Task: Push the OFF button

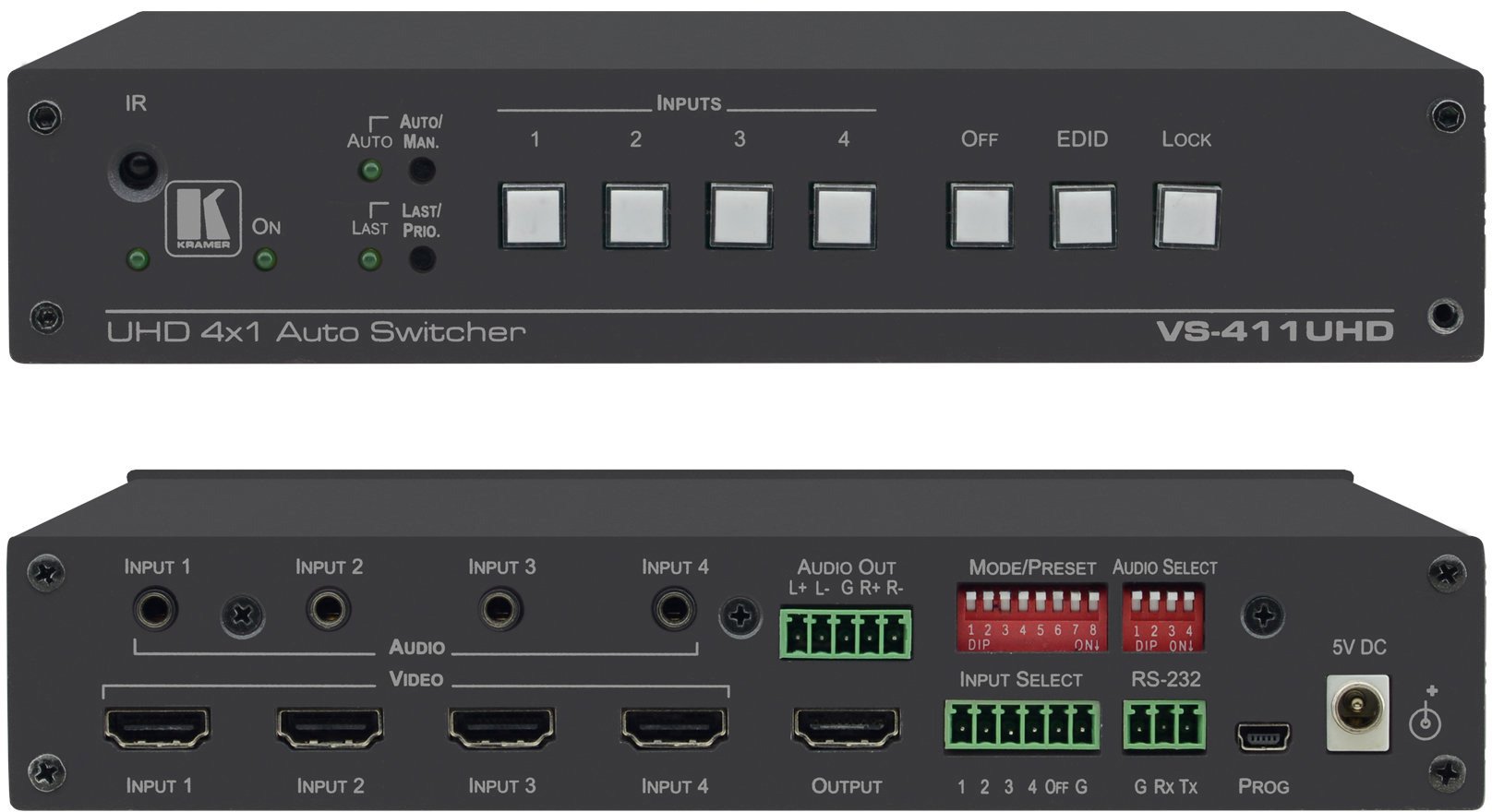Action: point(981,216)
